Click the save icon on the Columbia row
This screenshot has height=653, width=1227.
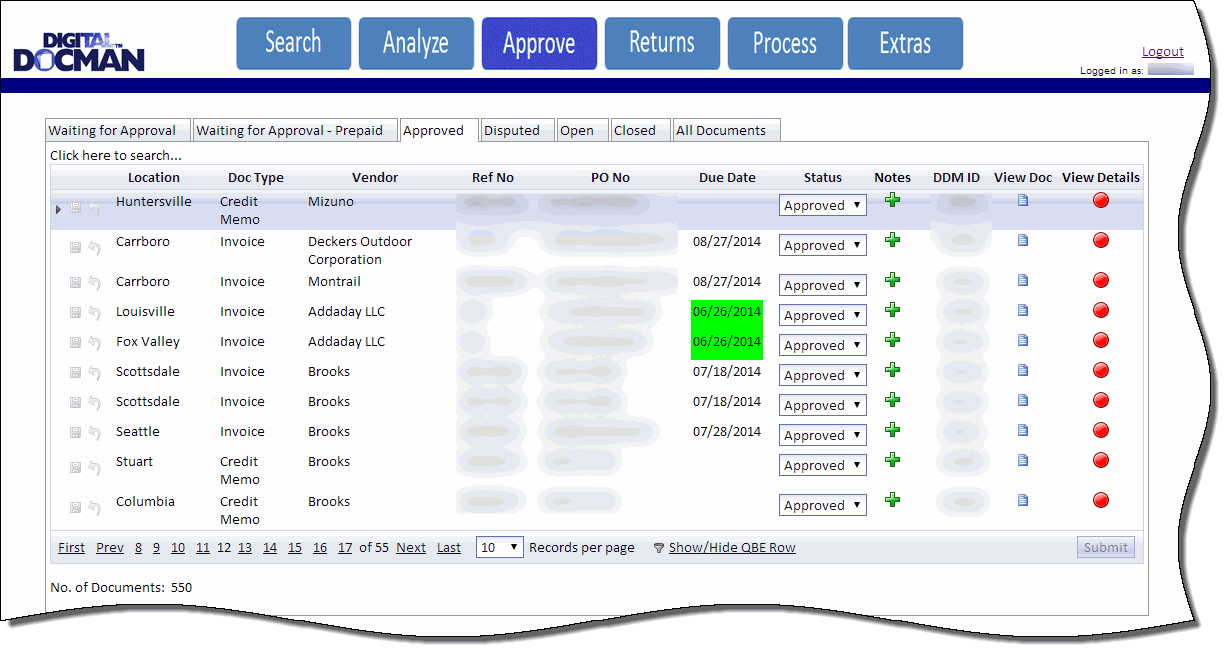75,507
